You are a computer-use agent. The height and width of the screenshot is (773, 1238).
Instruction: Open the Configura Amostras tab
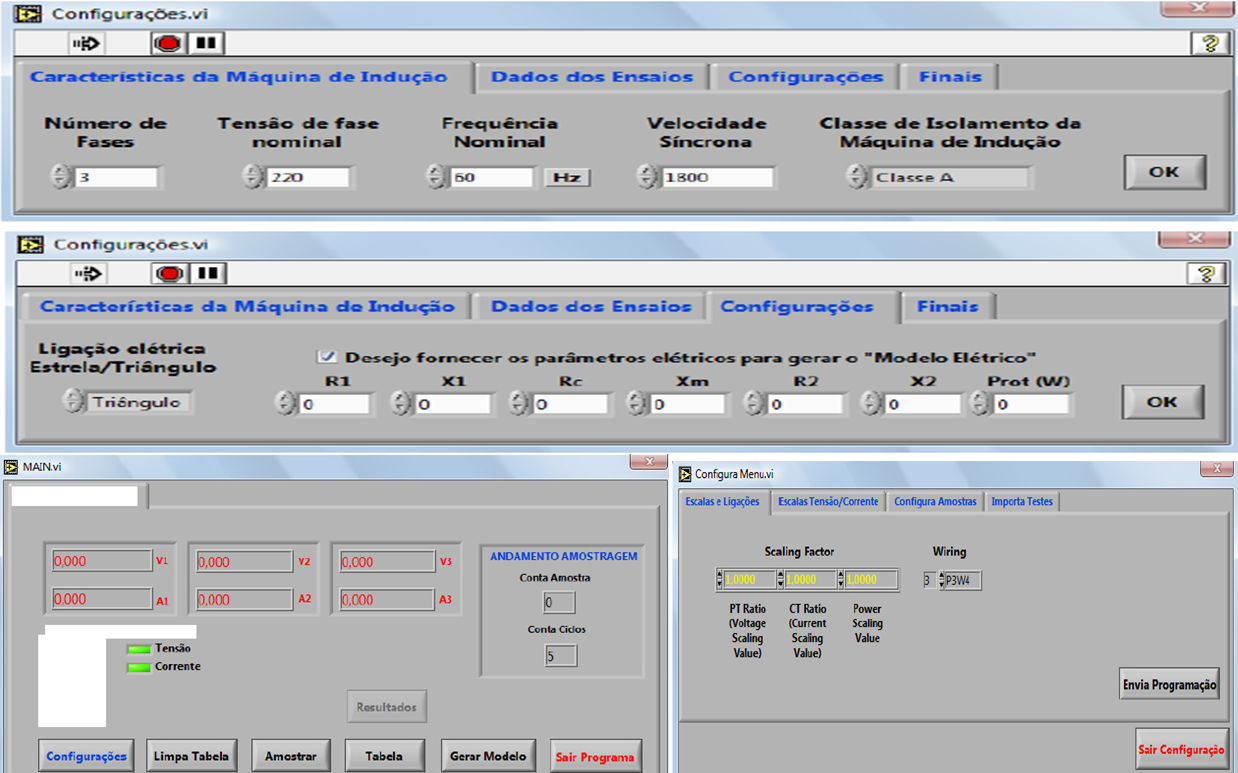[935, 502]
